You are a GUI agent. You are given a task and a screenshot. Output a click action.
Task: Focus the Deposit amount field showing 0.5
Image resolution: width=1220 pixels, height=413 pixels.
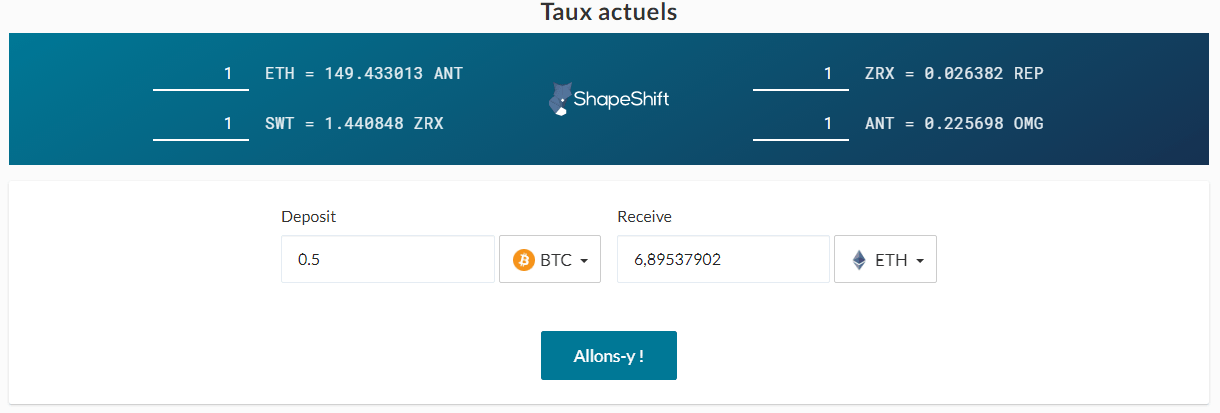pyautogui.click(x=387, y=259)
